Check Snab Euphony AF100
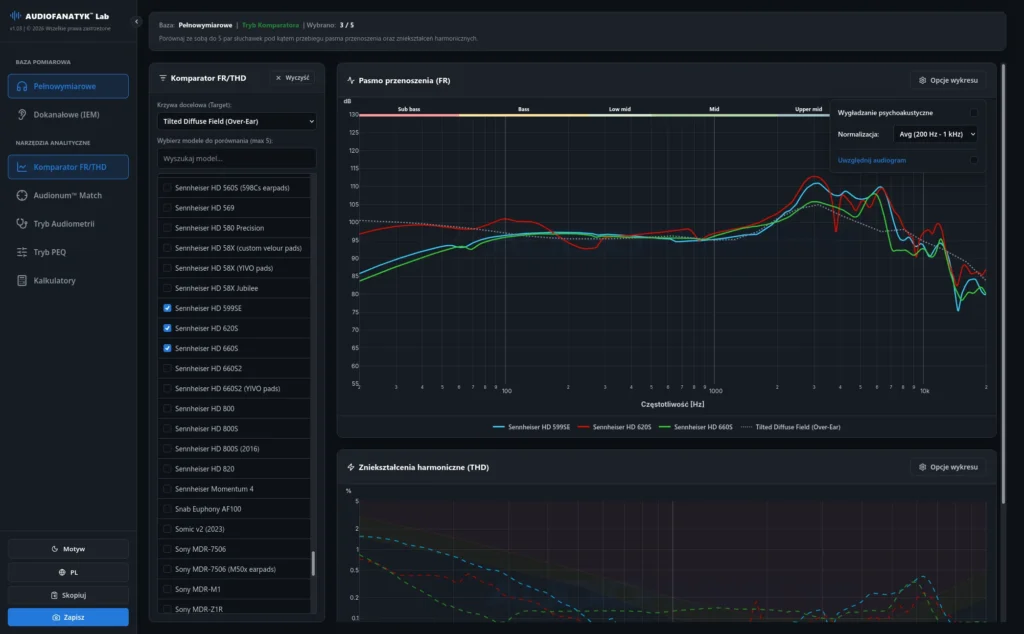This screenshot has width=1024, height=634. 167,509
